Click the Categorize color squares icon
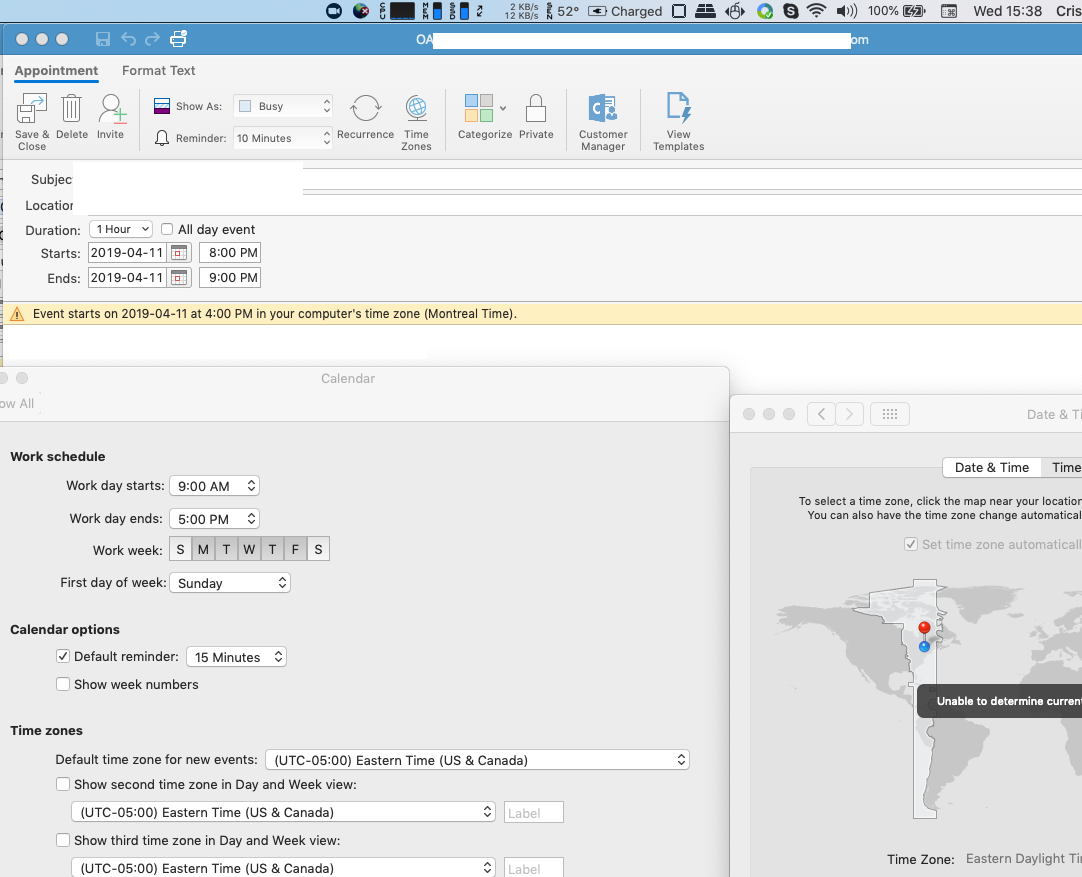This screenshot has height=877, width=1082. tap(479, 108)
